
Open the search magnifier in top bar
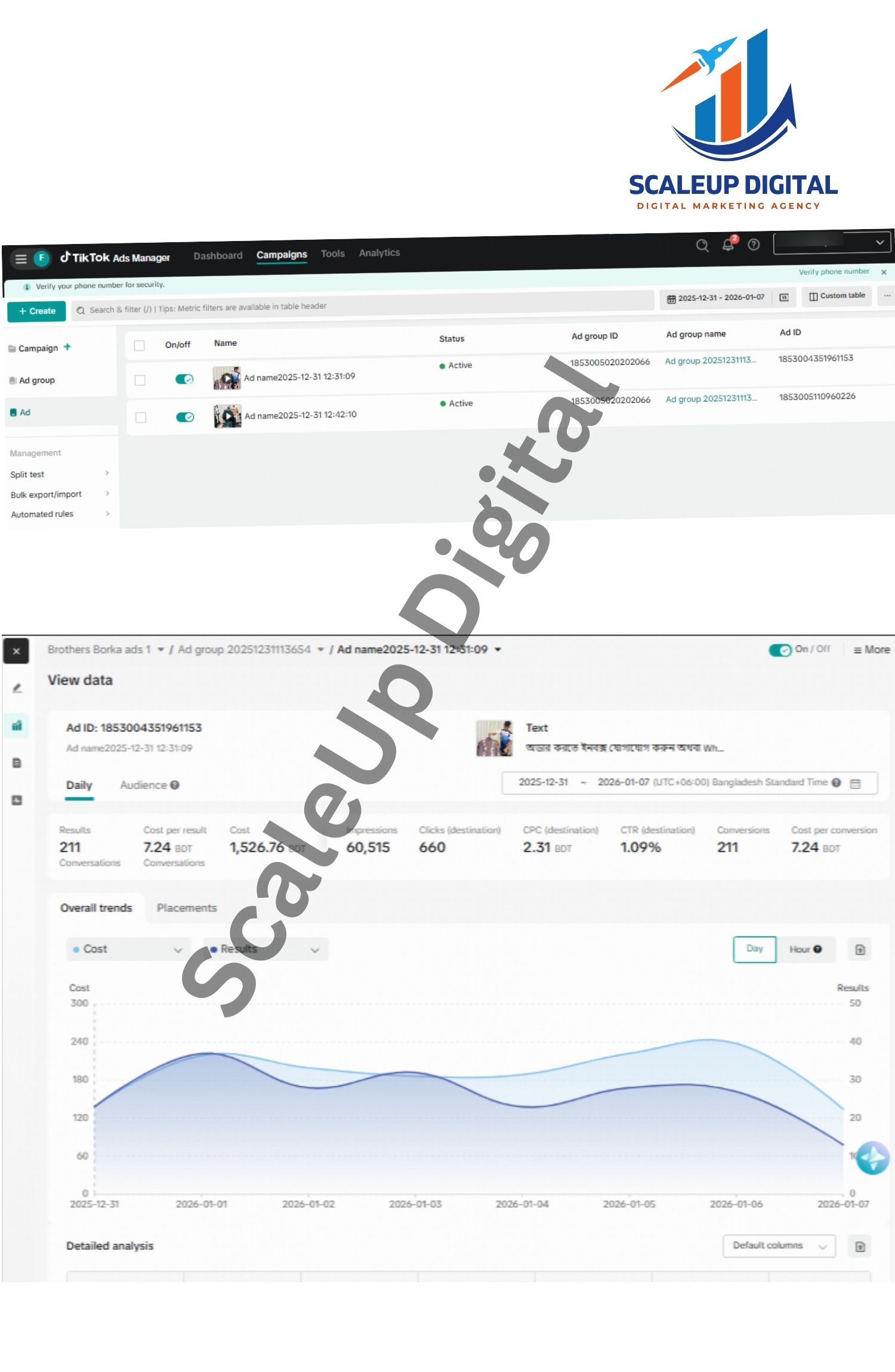[x=702, y=245]
